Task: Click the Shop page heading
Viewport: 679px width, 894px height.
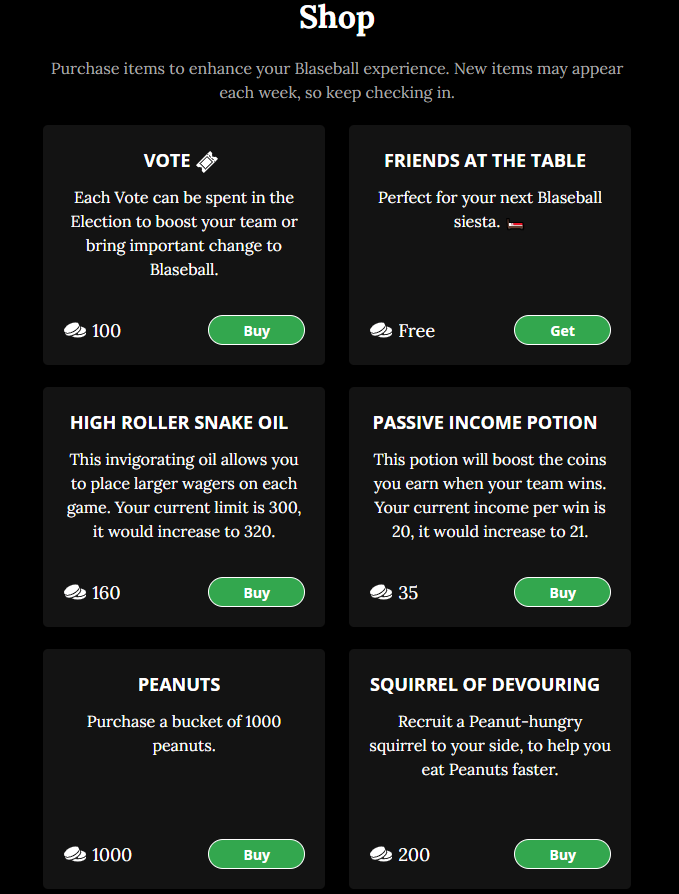Action: (x=337, y=18)
